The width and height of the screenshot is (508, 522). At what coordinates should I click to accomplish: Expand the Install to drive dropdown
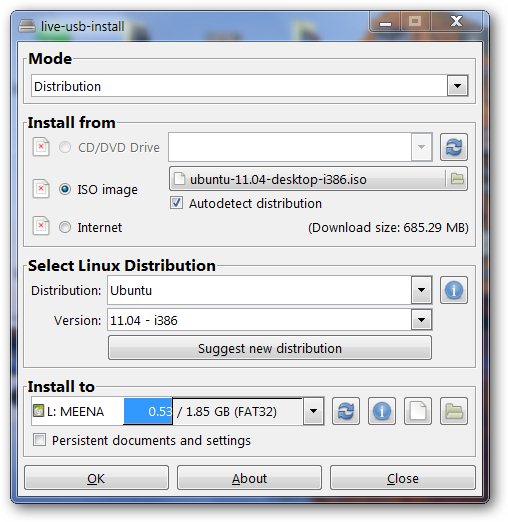coord(313,411)
